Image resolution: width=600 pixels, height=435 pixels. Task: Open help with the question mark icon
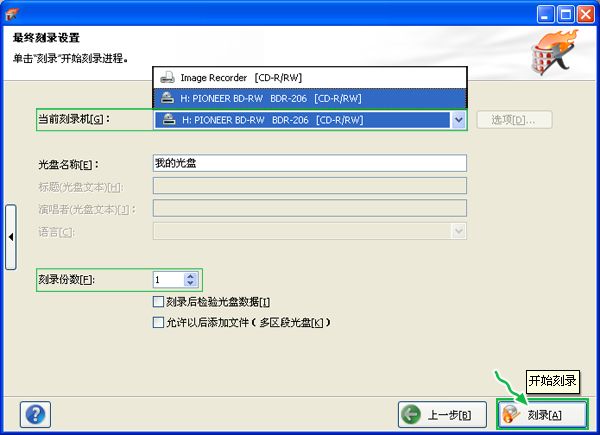click(35, 414)
